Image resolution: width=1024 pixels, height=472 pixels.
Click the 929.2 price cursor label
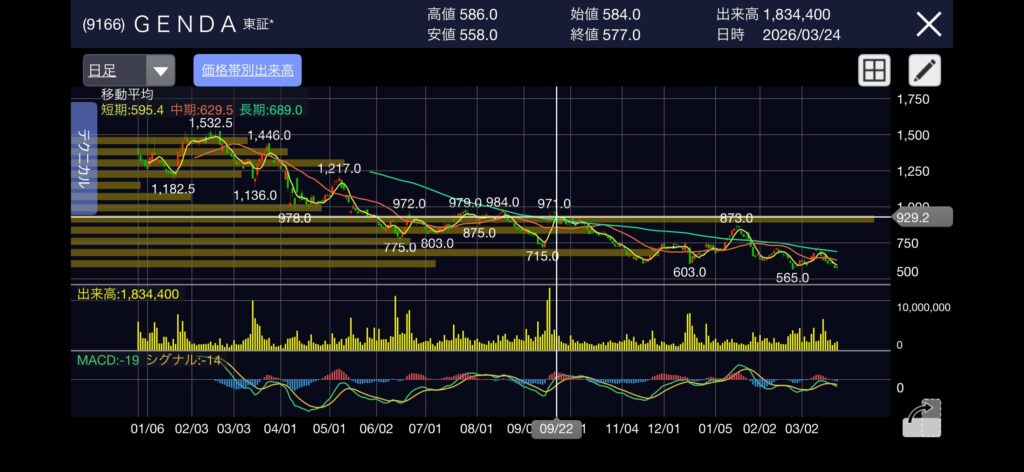pyautogui.click(x=915, y=216)
